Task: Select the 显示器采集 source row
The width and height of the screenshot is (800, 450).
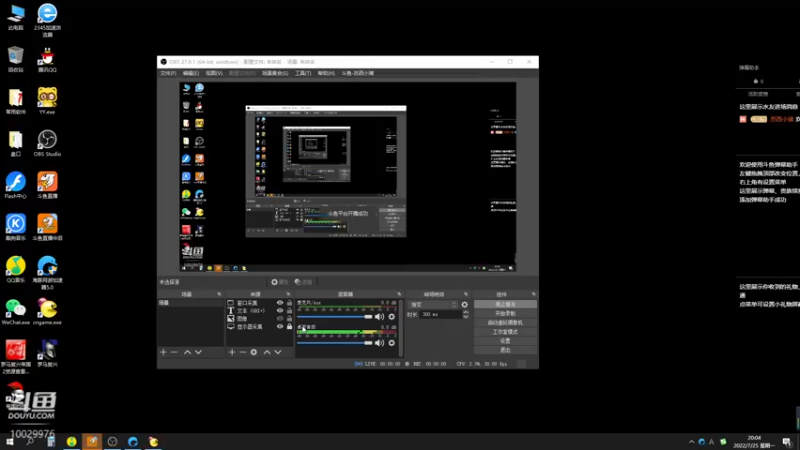Action: click(x=260, y=327)
